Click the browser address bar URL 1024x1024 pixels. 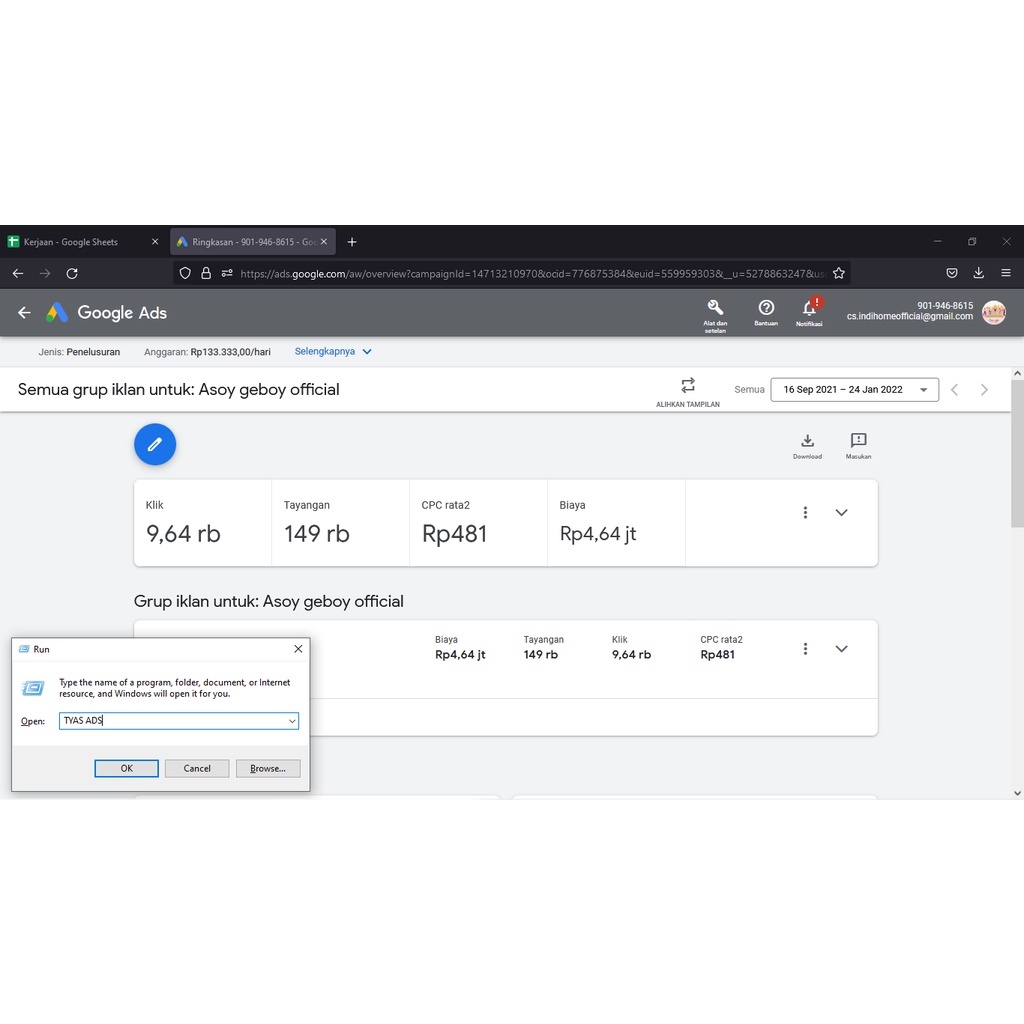pos(532,274)
